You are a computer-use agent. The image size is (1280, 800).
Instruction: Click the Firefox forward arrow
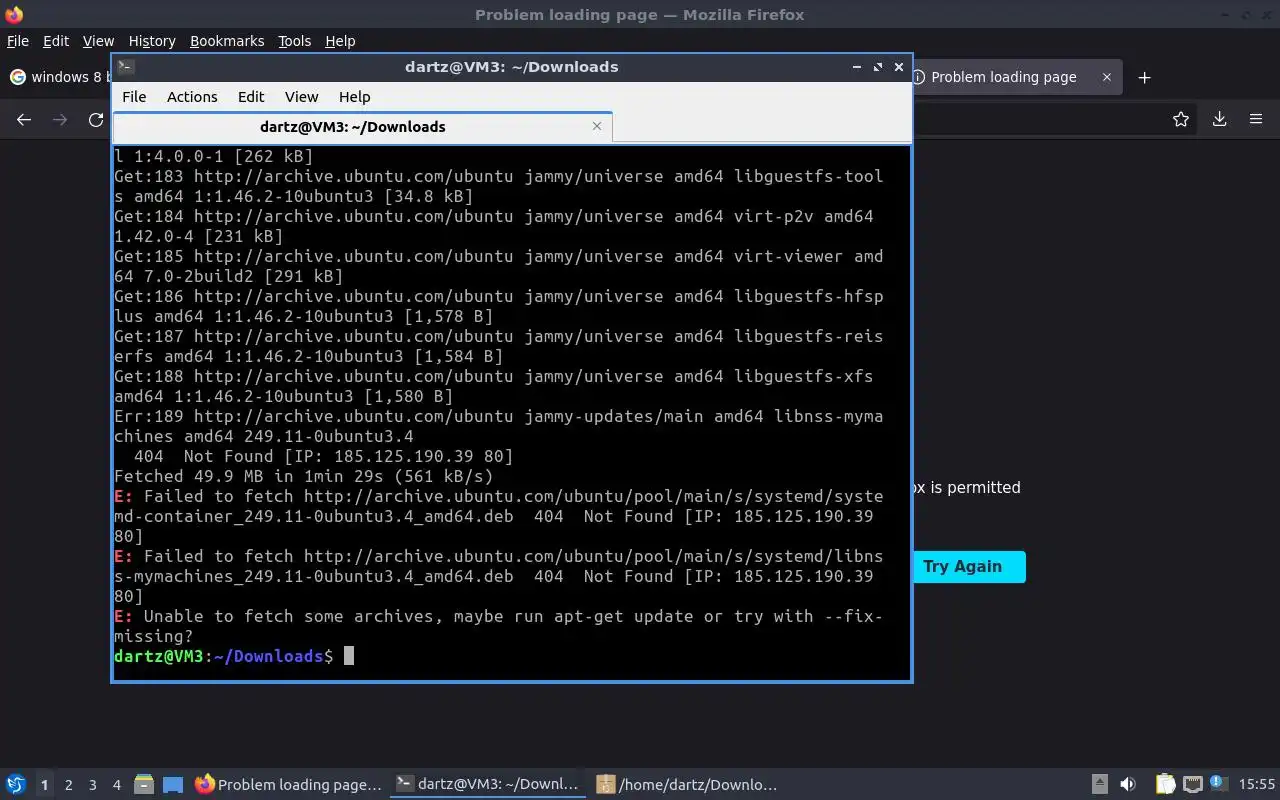click(60, 119)
